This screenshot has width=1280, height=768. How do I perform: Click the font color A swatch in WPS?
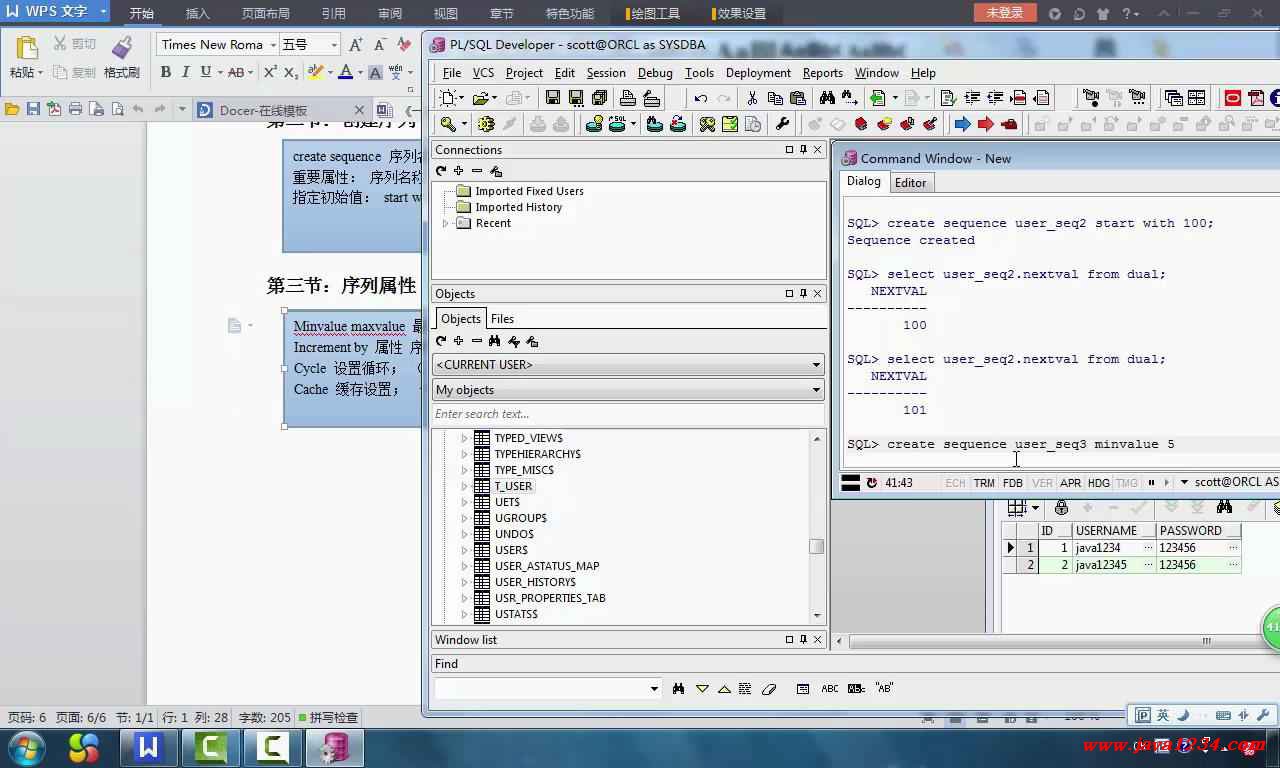pyautogui.click(x=345, y=72)
